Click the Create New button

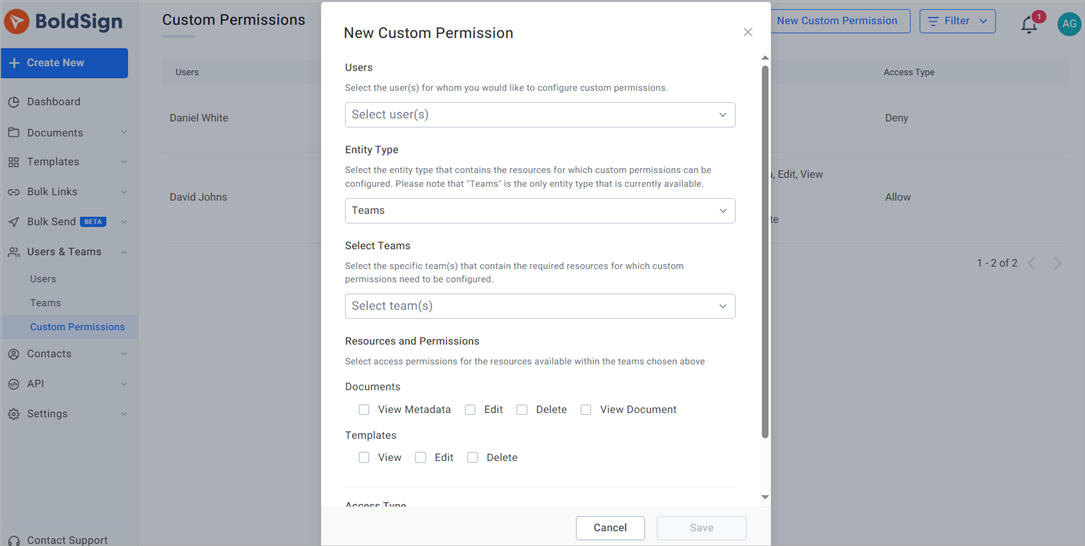coord(64,63)
